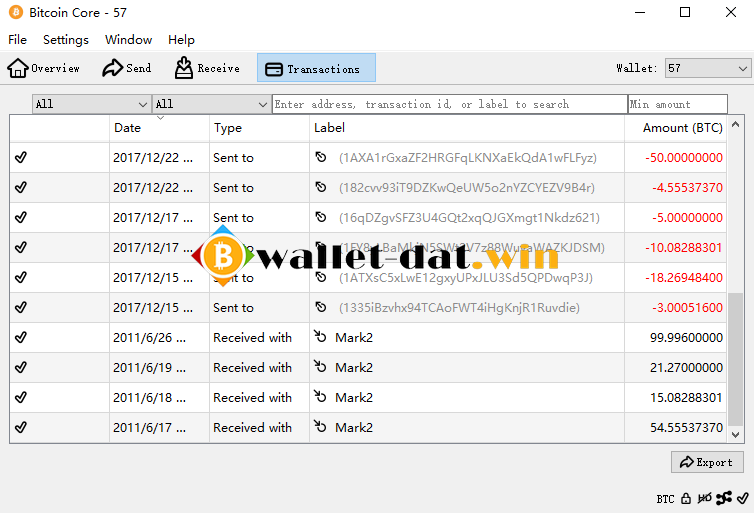
Task: Click the confirmed checkmark of -5.00000000 transaction
Action: (x=21, y=217)
